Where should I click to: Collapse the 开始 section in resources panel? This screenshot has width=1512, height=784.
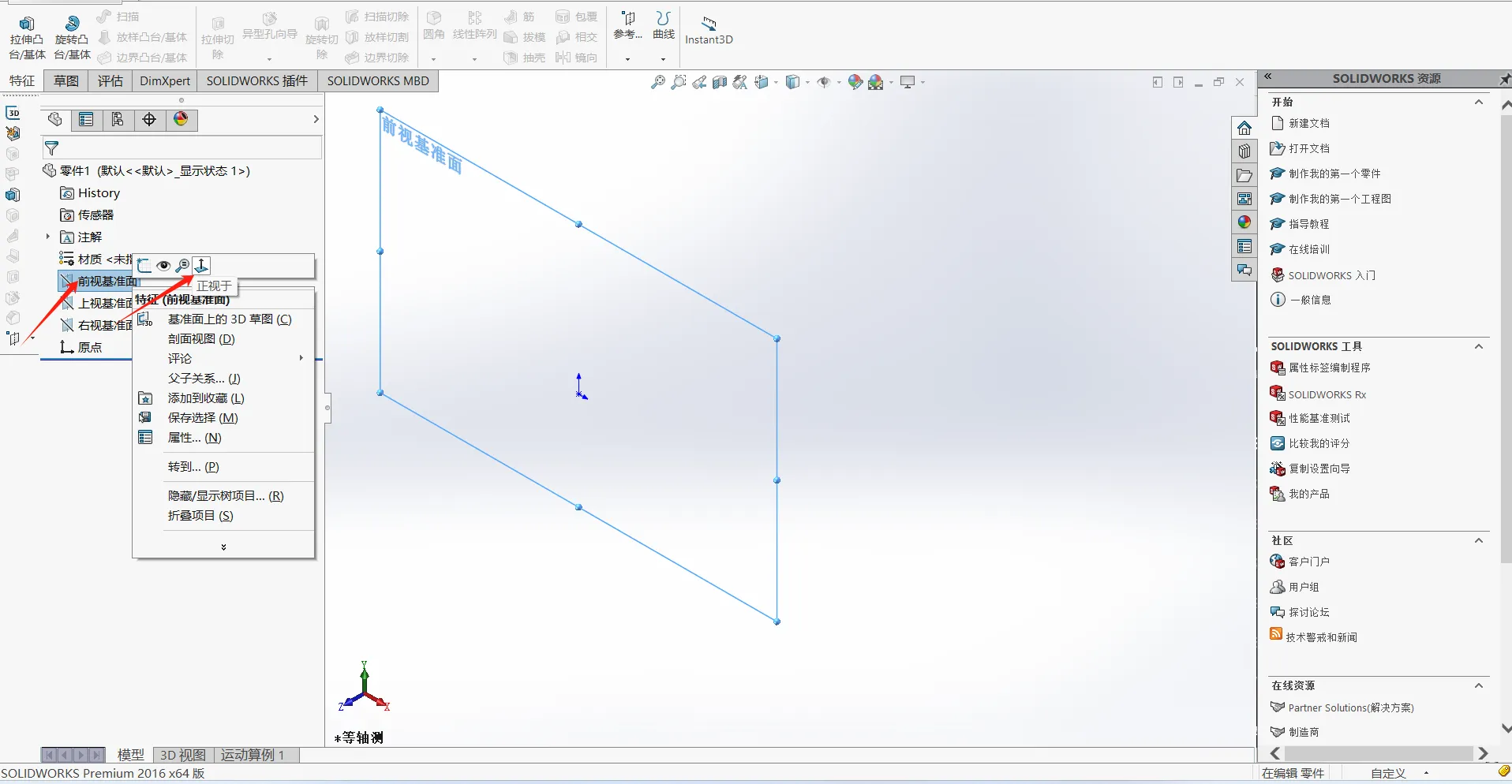[x=1479, y=102]
